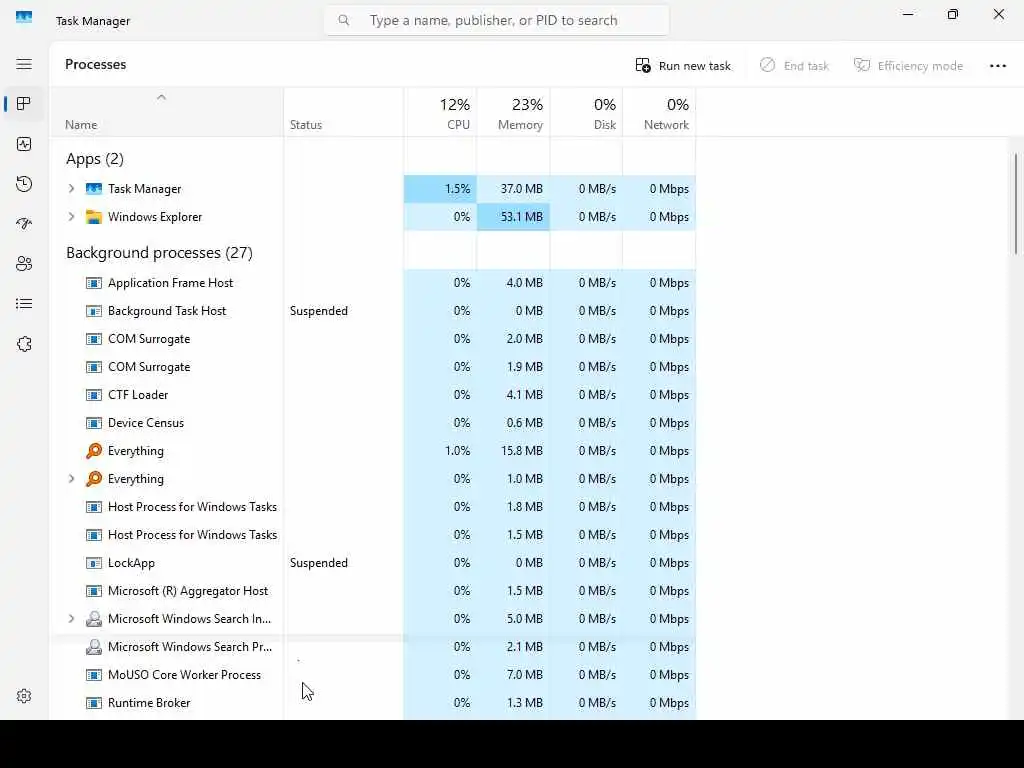This screenshot has height=768, width=1024.
Task: Open Task Manager settings gear
Action: (x=24, y=696)
